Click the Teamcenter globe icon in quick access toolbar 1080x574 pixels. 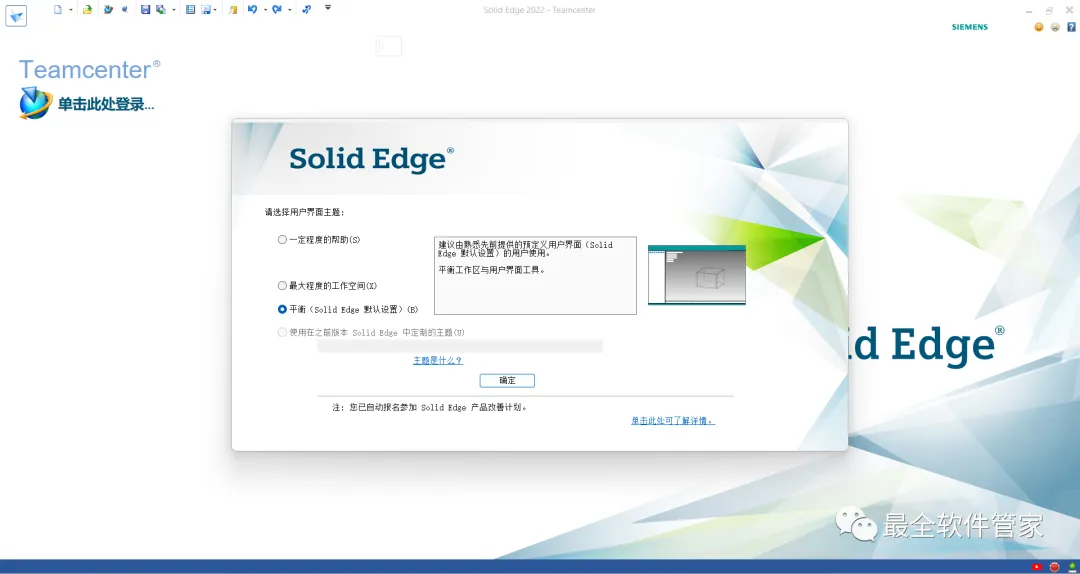point(108,10)
